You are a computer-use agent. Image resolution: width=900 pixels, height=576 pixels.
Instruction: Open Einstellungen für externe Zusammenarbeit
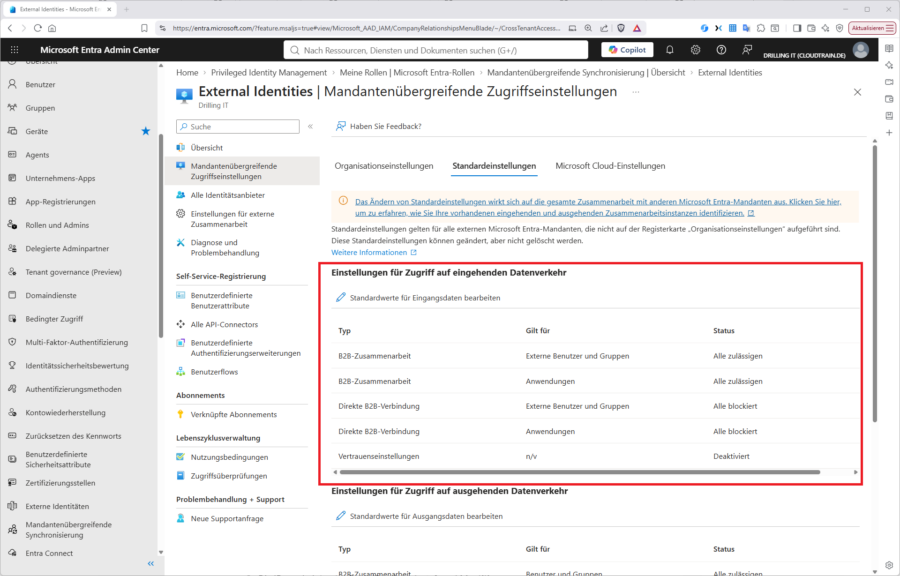232,219
